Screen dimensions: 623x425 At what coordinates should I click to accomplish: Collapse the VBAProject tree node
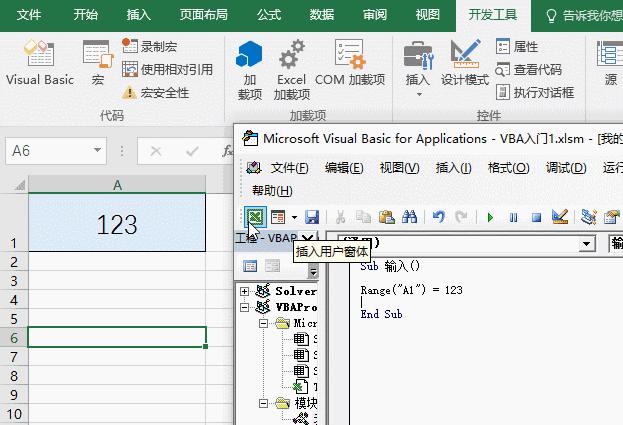[244, 307]
